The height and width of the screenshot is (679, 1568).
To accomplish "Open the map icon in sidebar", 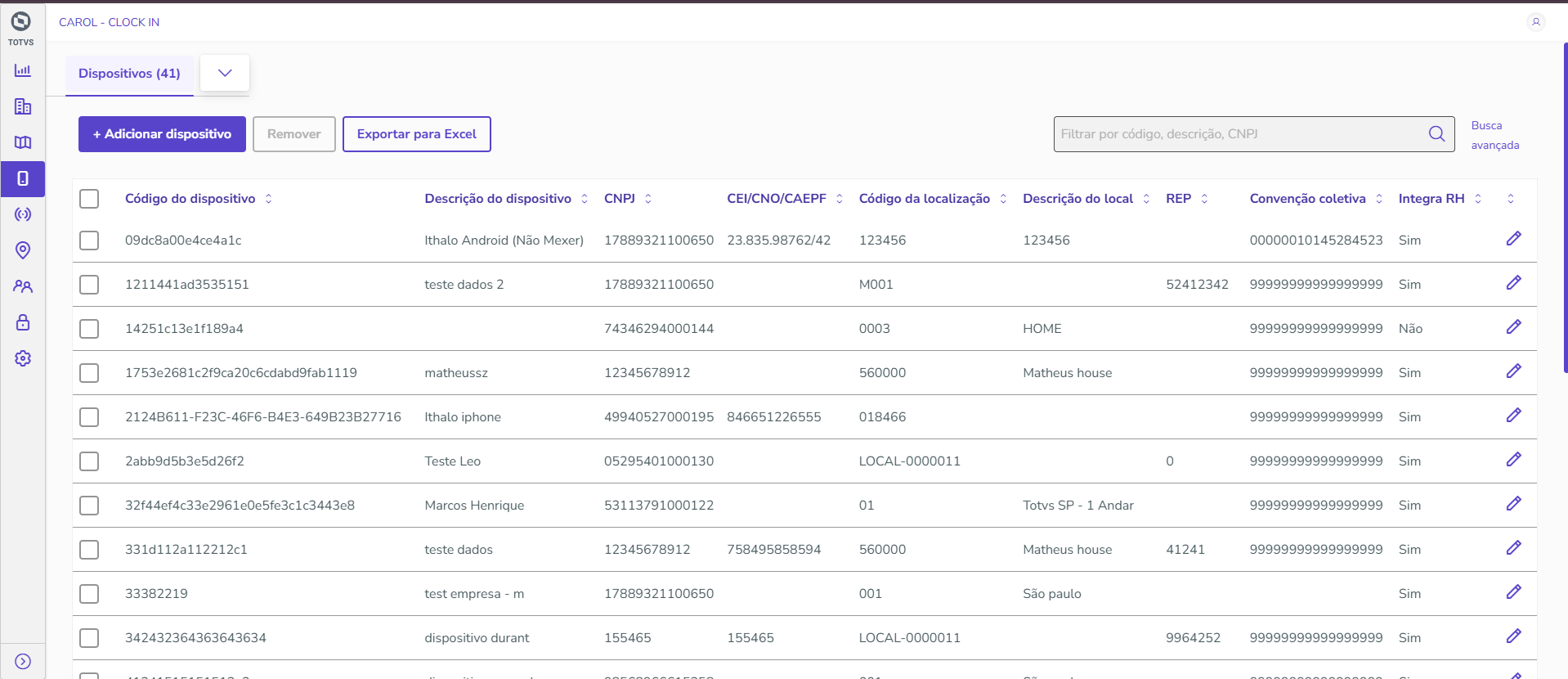I will point(23,142).
